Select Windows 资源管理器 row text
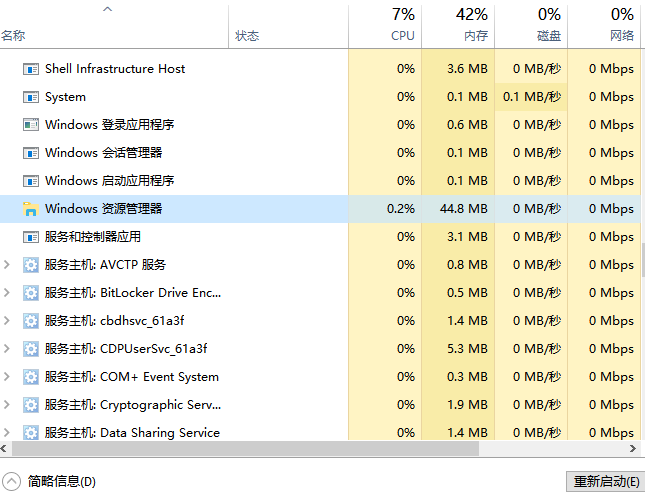Image resolution: width=645 pixels, height=498 pixels. click(x=104, y=209)
